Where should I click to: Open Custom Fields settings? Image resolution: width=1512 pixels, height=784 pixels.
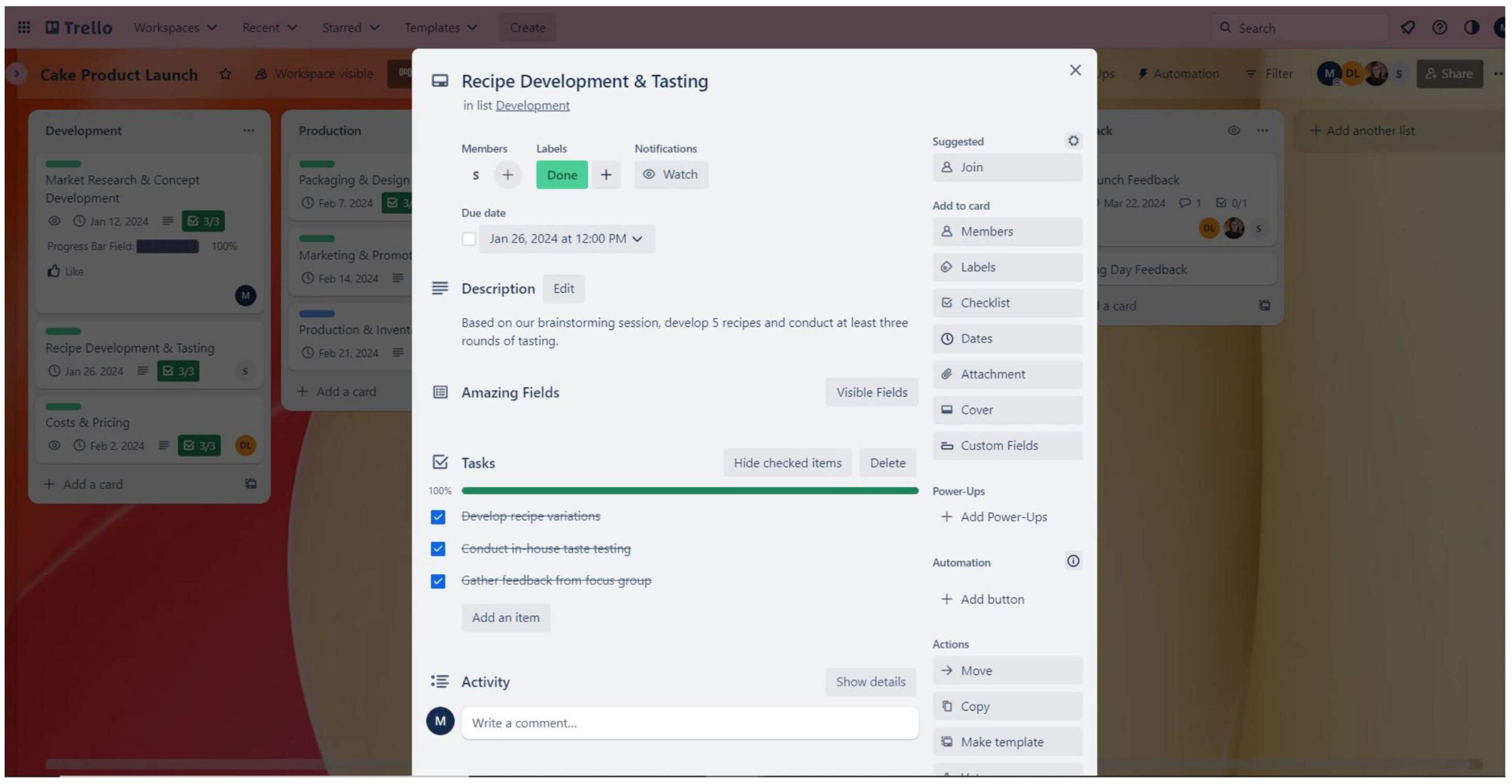(x=1007, y=446)
